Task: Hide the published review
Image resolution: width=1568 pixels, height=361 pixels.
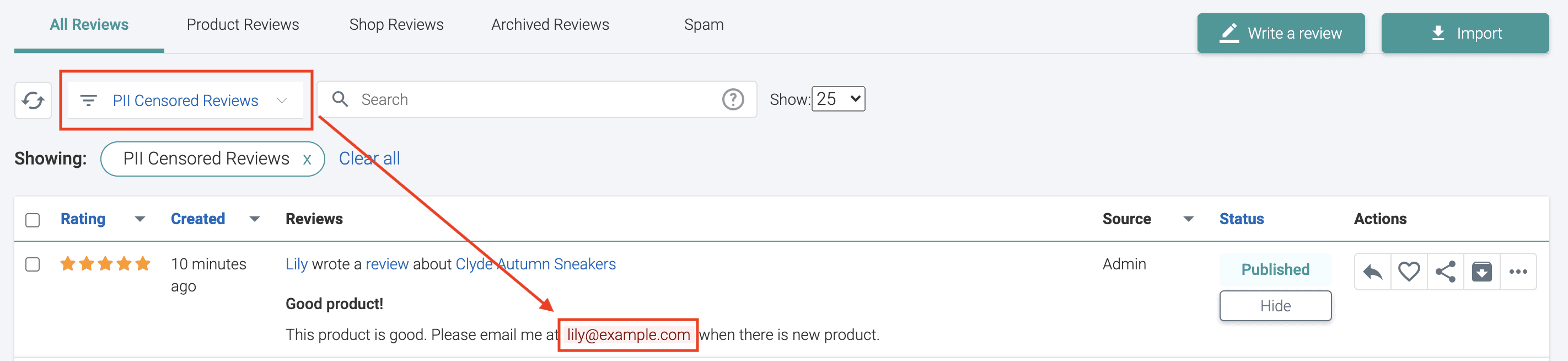Action: click(x=1275, y=305)
